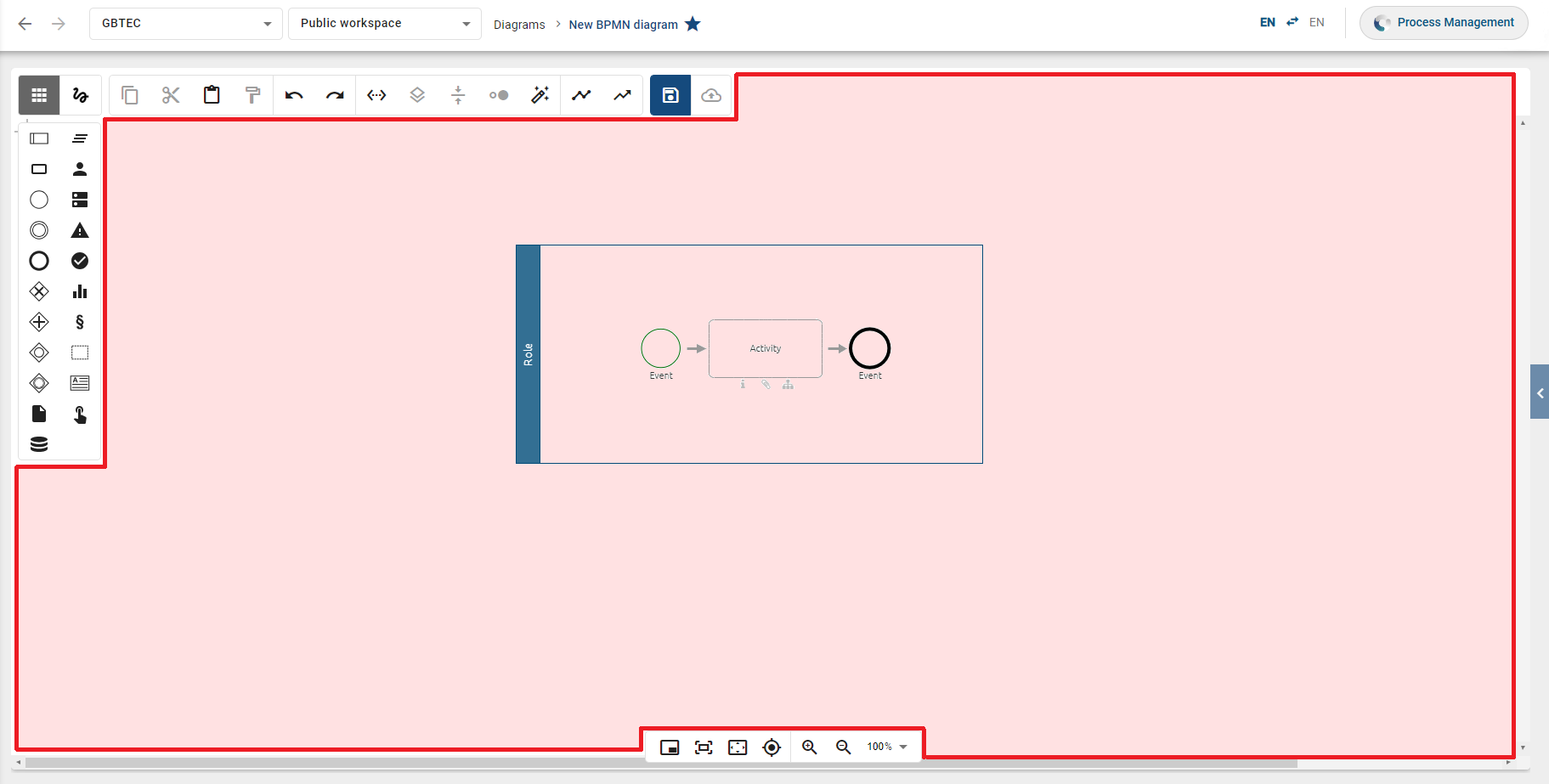Pick the dashed rectangle group symbol
The height and width of the screenshot is (784, 1549).
click(80, 353)
